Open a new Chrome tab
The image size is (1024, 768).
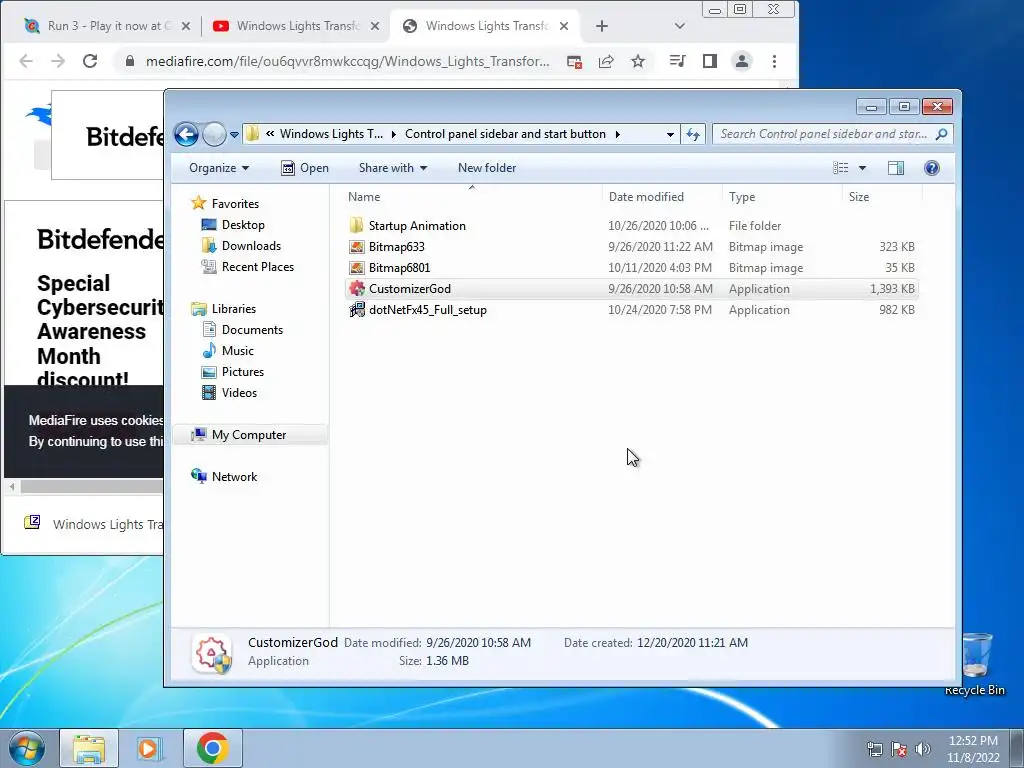tap(602, 26)
